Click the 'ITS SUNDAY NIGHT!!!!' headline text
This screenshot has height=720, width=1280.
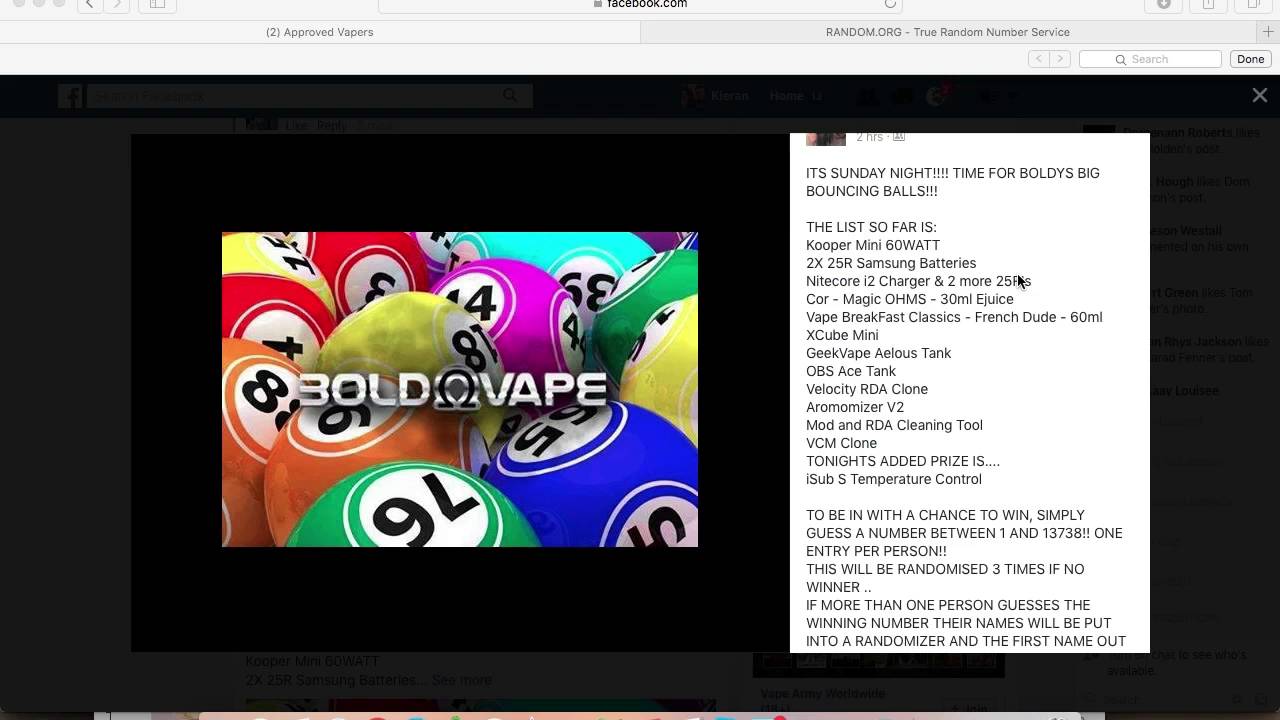click(953, 182)
